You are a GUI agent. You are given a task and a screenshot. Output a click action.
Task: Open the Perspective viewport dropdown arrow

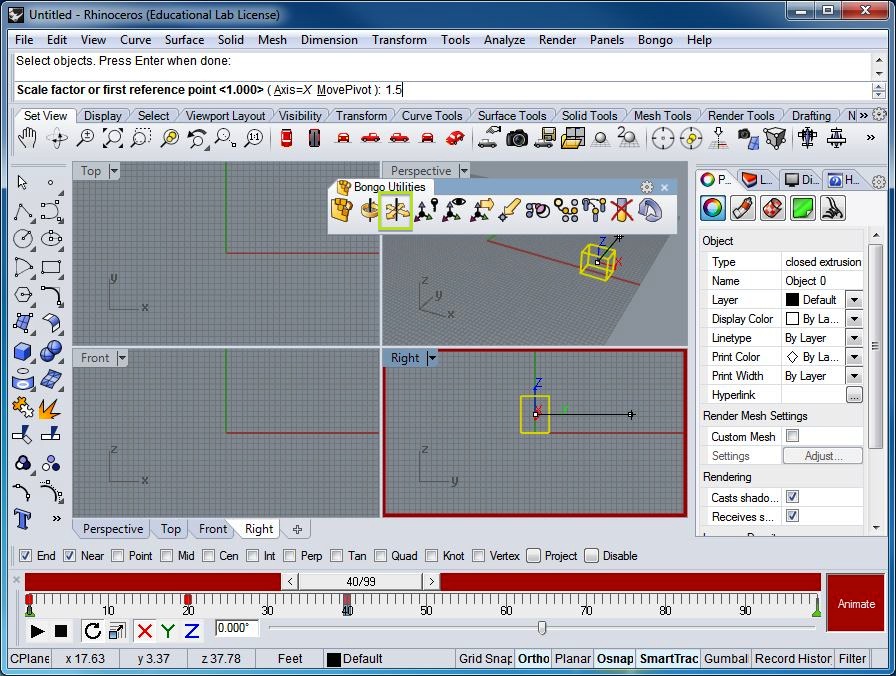click(x=464, y=171)
